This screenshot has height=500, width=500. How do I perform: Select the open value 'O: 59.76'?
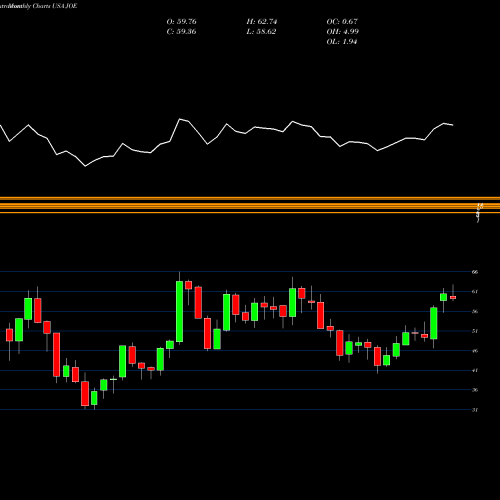(x=182, y=22)
